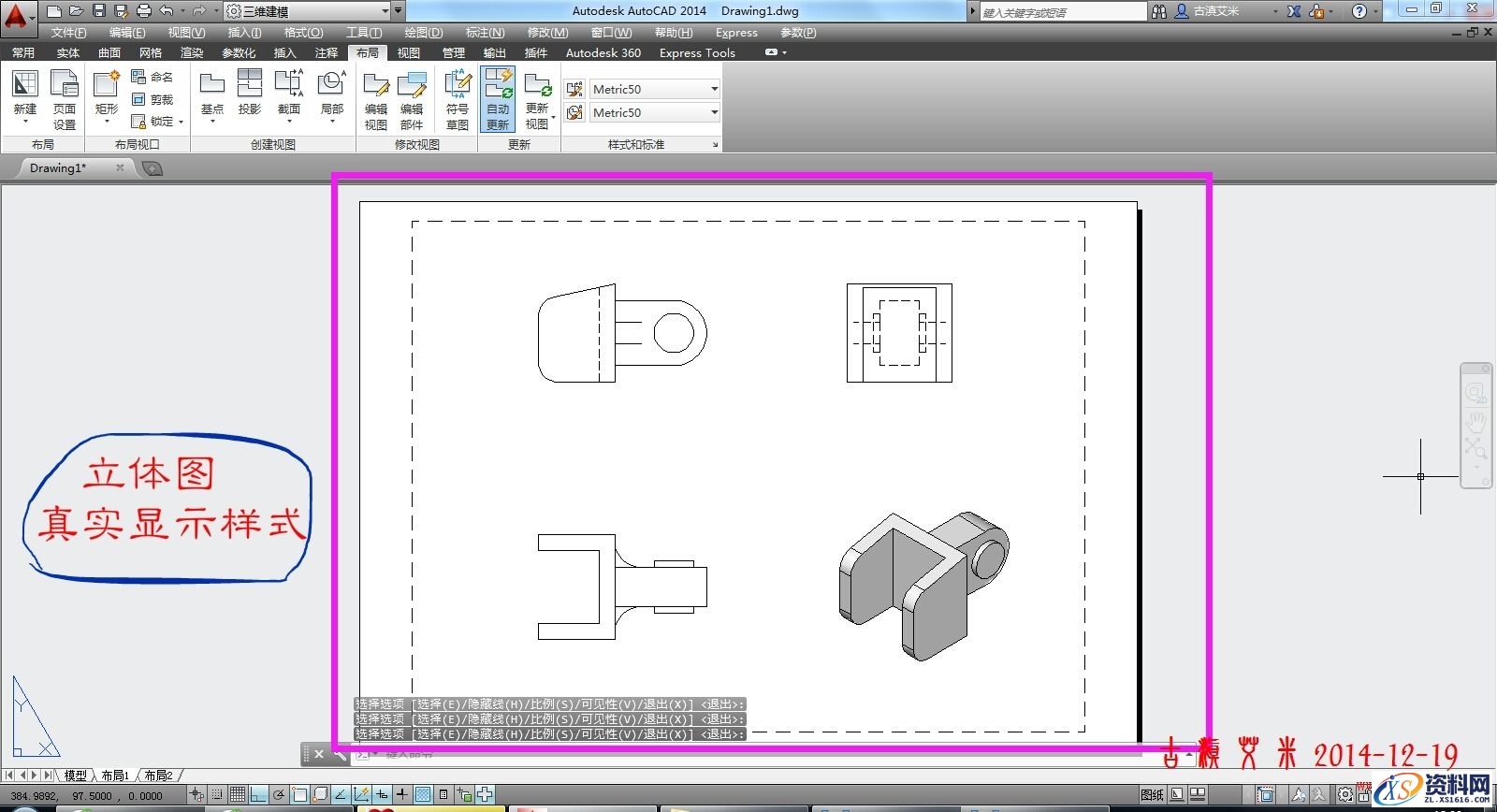Open the 三维建模 workspace dropdown

(x=307, y=11)
